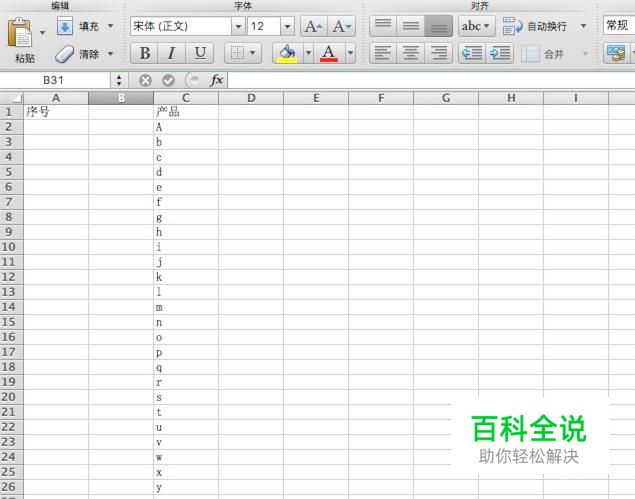Screen dimensions: 635x499
Task: Open the font size dropdown arrow
Action: (287, 26)
